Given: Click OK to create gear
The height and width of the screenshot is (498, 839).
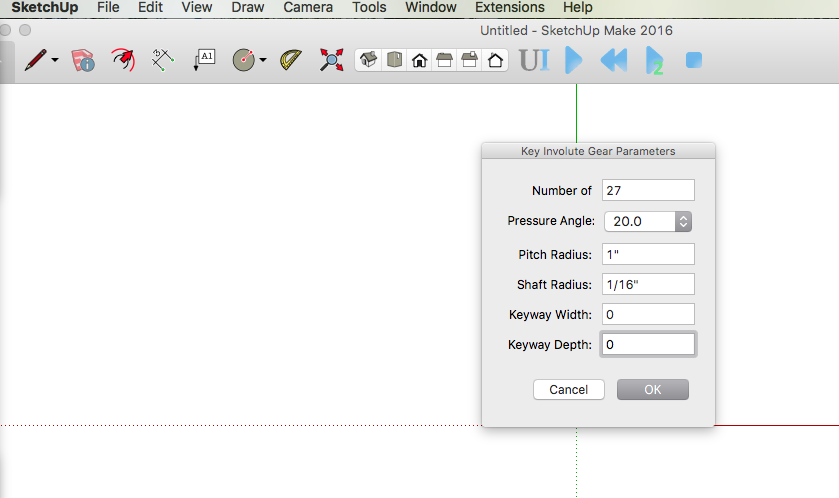Looking at the screenshot, I should [x=653, y=389].
